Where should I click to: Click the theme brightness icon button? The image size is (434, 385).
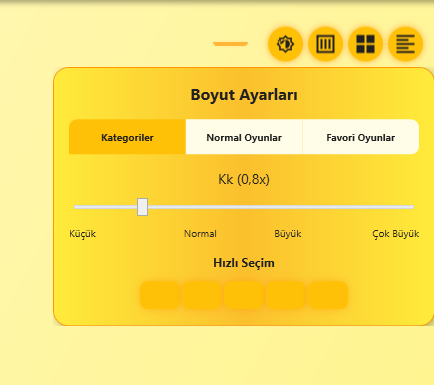[x=285, y=44]
